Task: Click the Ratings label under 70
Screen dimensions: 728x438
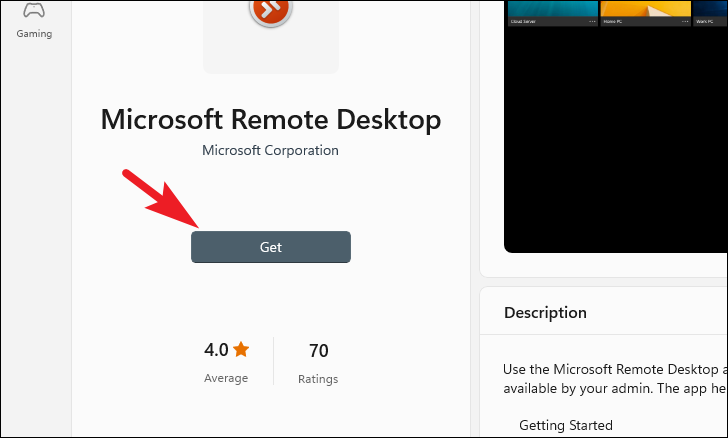Action: [x=318, y=379]
